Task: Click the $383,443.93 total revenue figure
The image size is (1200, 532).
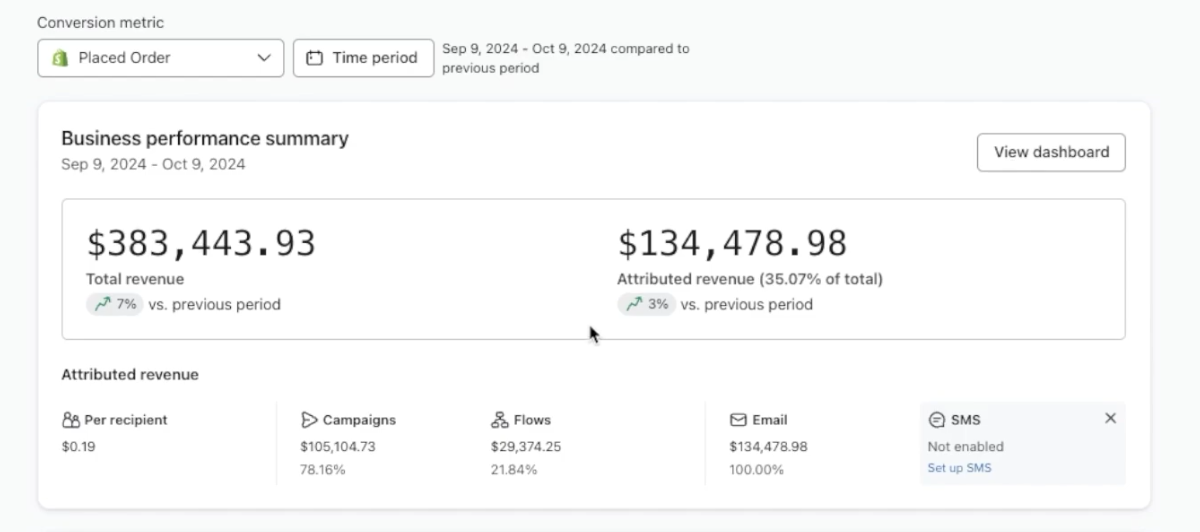Action: [x=201, y=244]
